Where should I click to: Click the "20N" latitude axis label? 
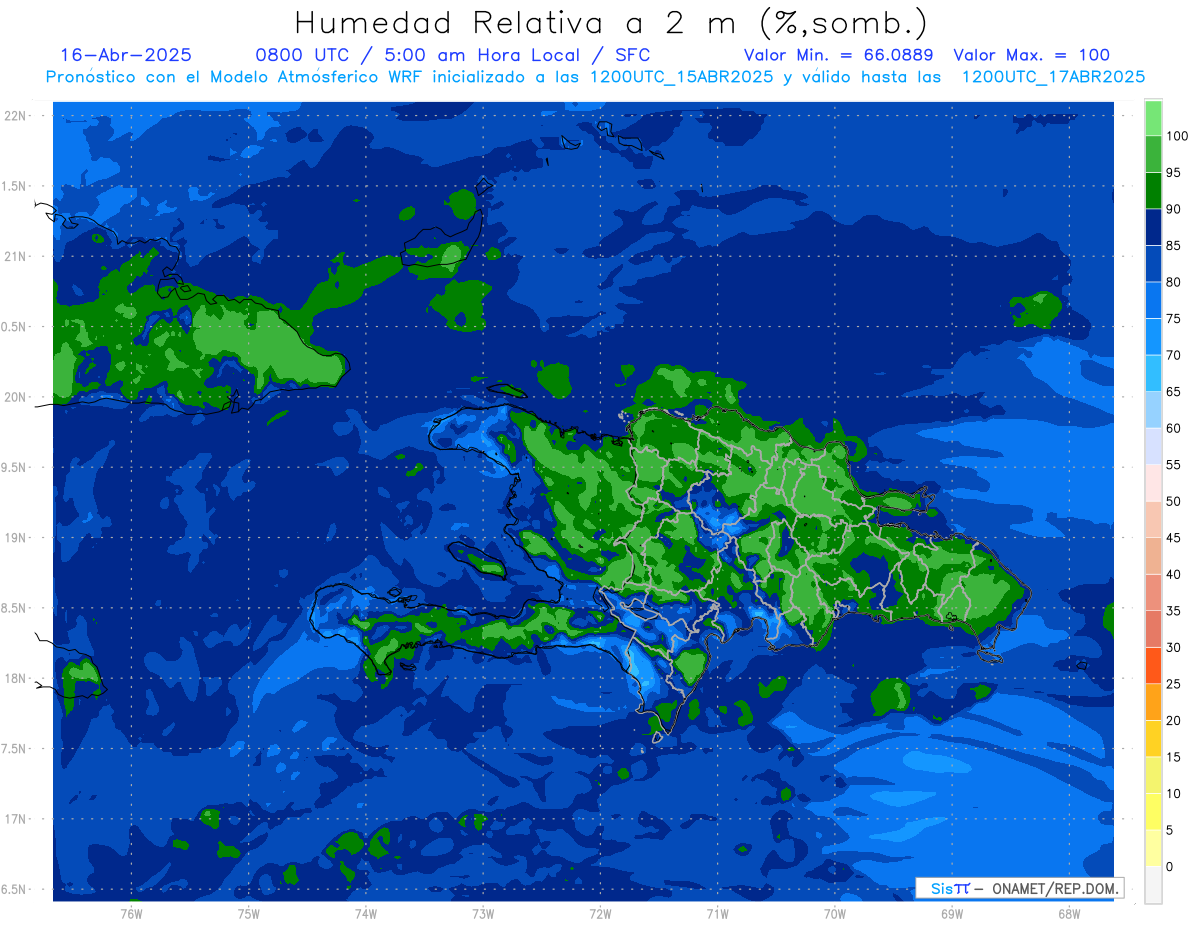[x=14, y=397]
